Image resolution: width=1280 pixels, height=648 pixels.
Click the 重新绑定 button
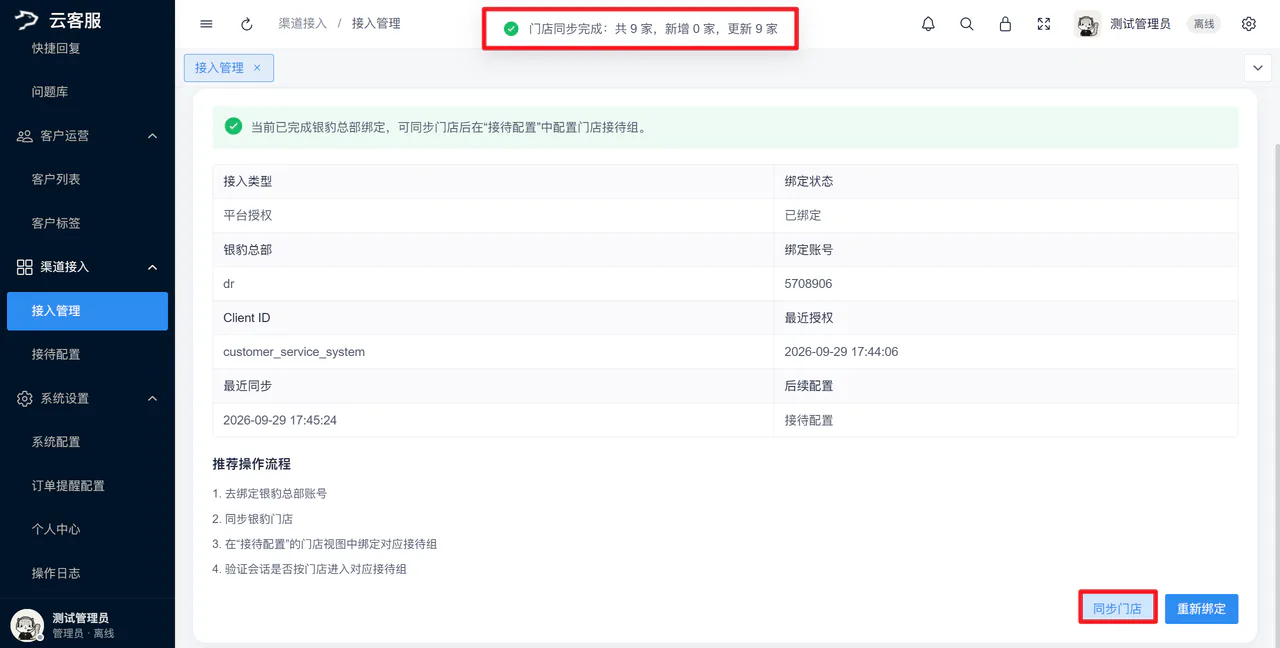1201,608
